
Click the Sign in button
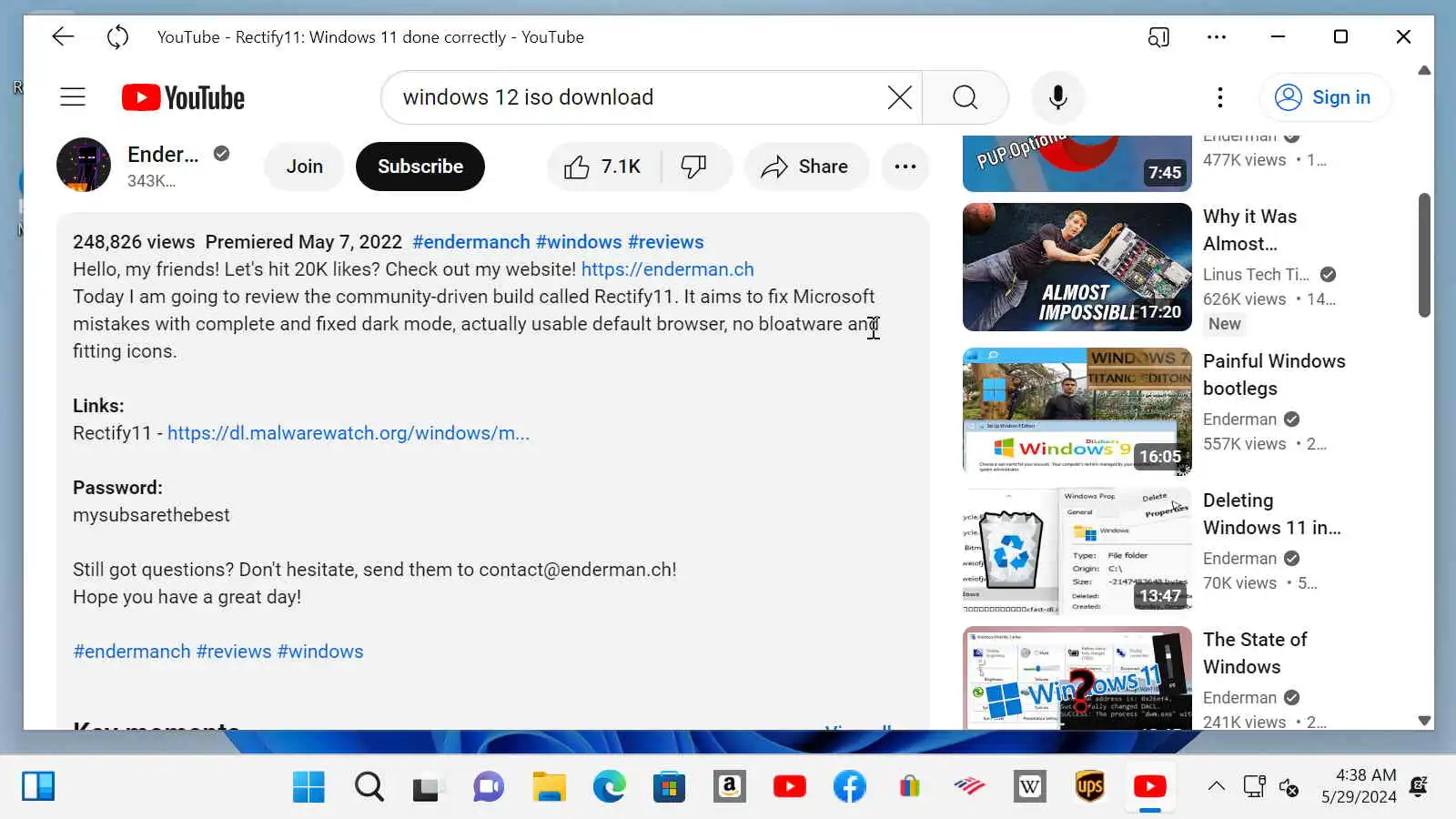(1324, 97)
